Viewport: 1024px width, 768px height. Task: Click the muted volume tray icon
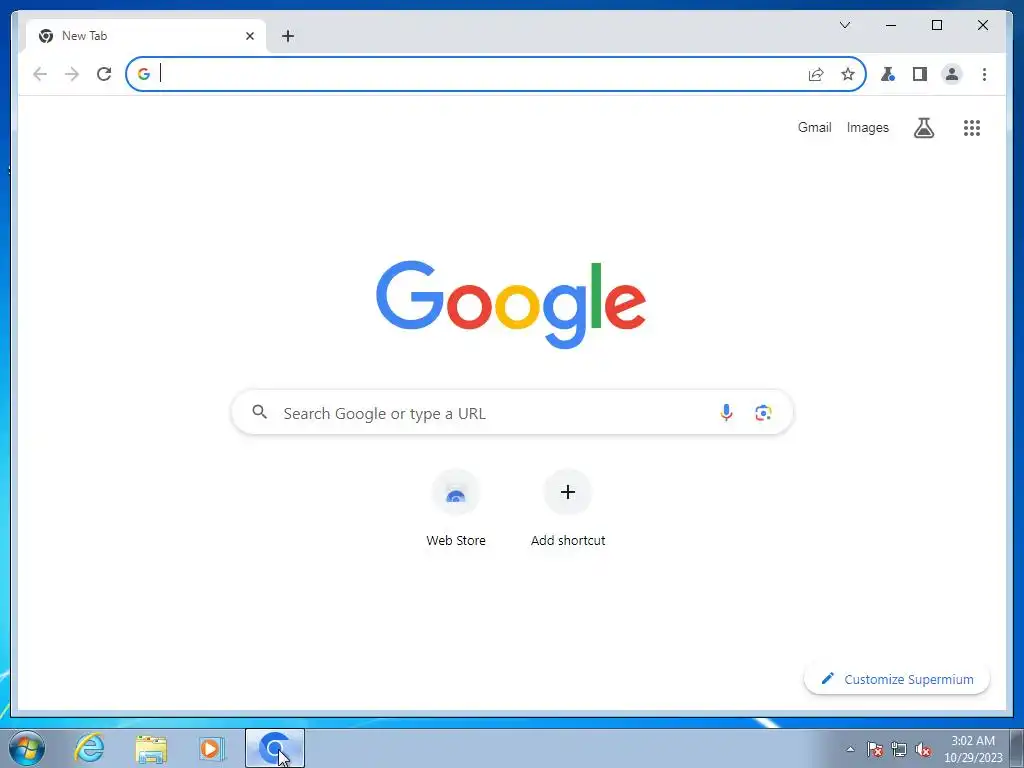point(922,749)
